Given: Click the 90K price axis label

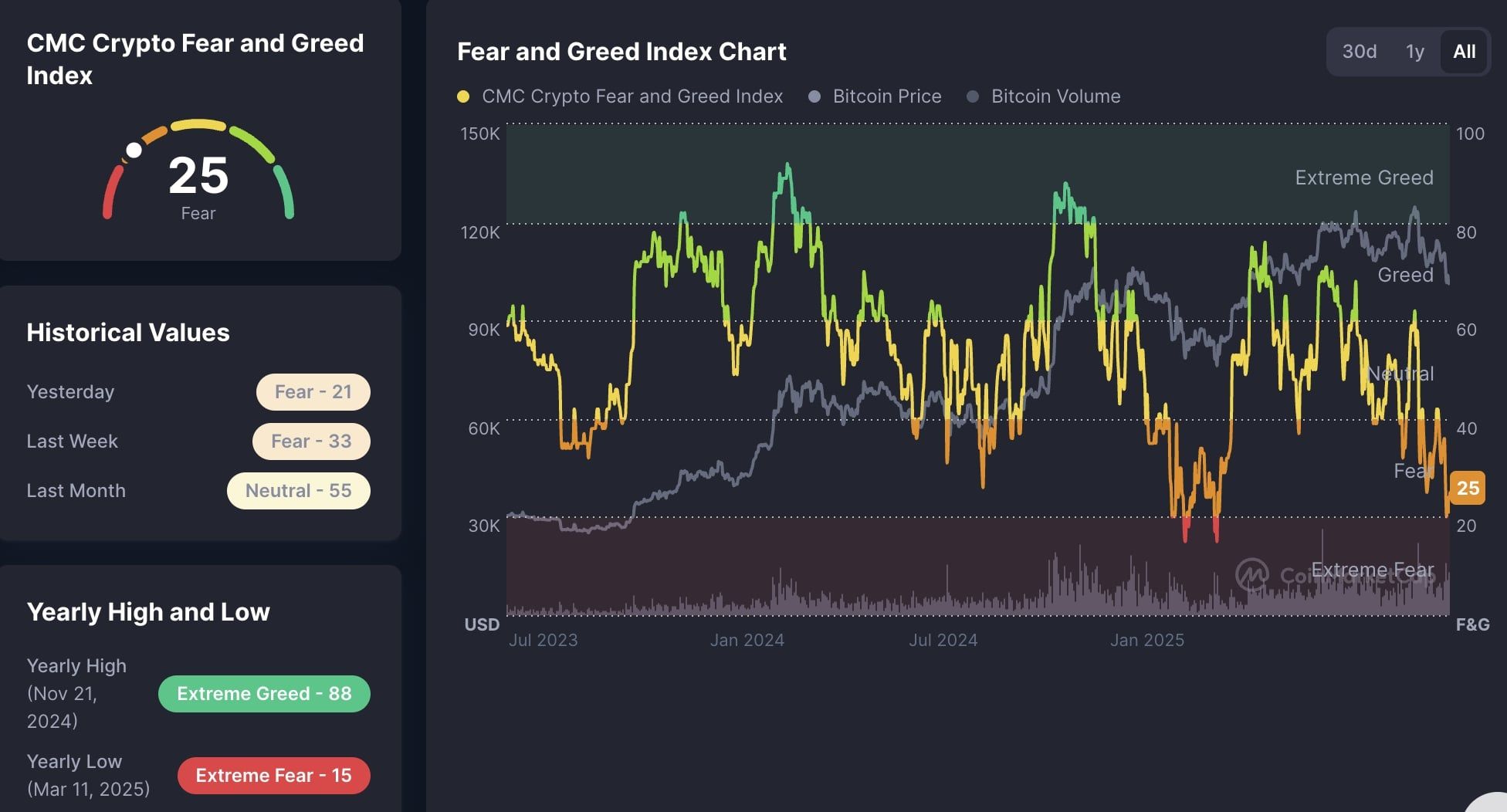Looking at the screenshot, I should coord(484,330).
